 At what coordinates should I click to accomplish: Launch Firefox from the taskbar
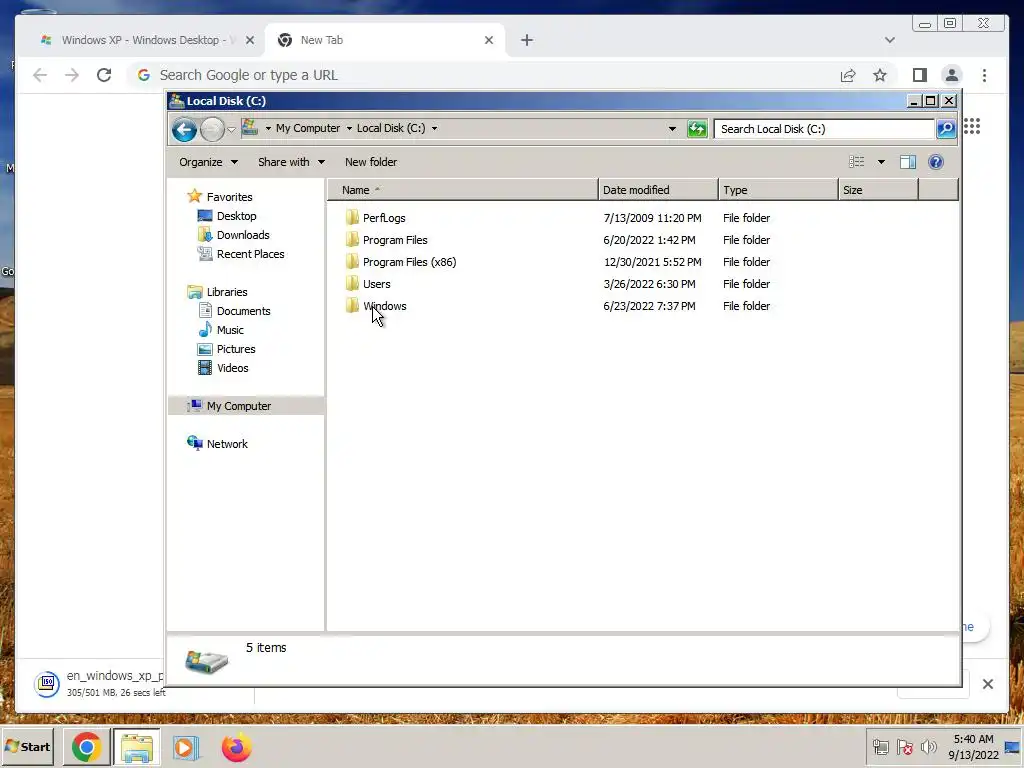tap(236, 747)
